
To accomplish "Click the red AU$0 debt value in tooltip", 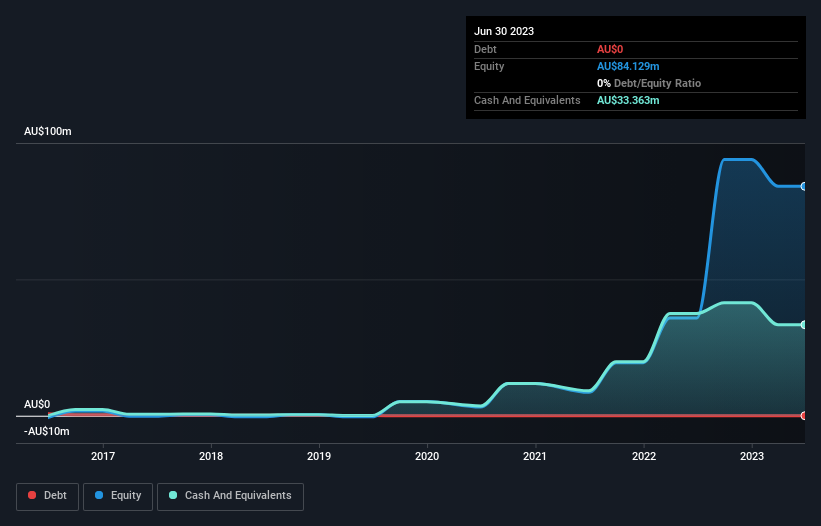I will pyautogui.click(x=610, y=49).
